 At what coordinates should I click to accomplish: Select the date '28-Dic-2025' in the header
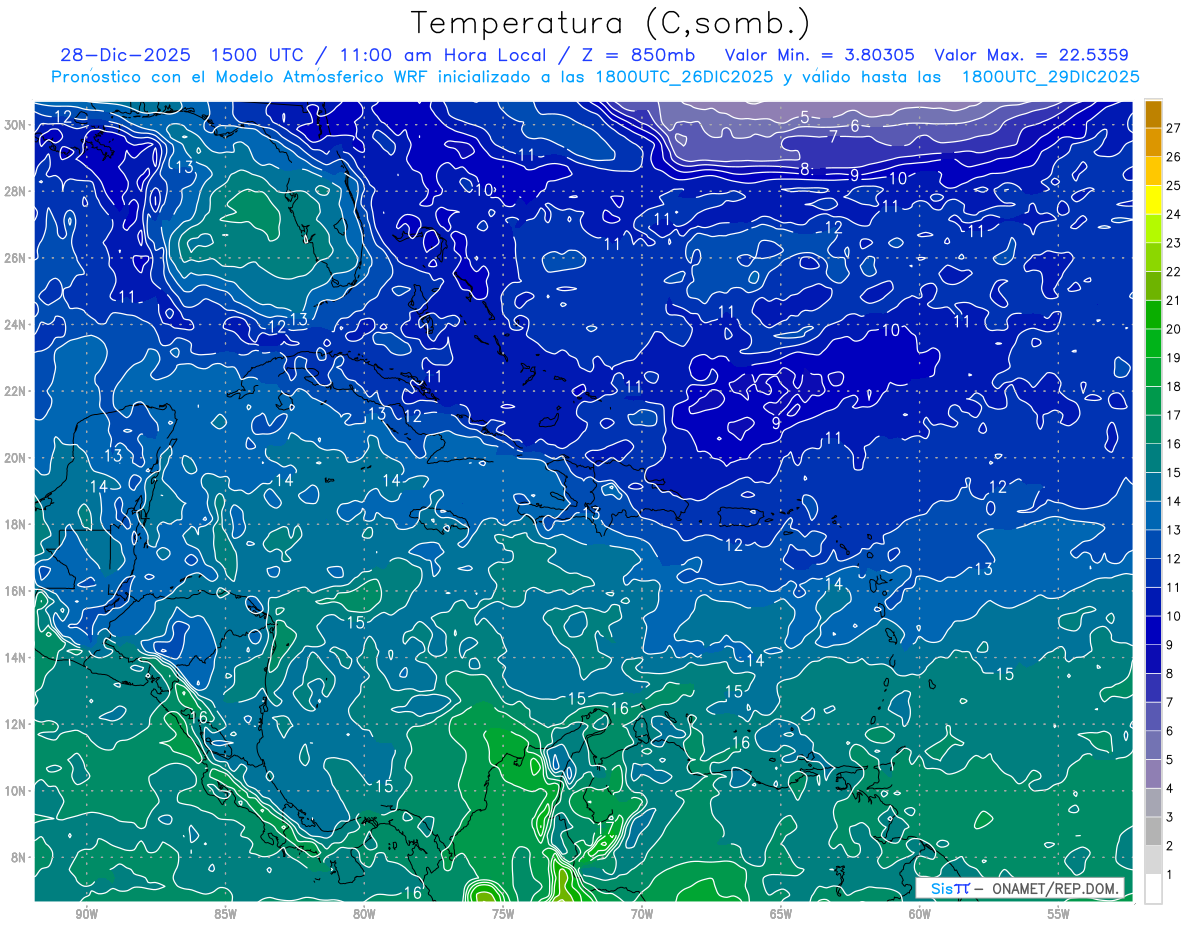(x=125, y=55)
